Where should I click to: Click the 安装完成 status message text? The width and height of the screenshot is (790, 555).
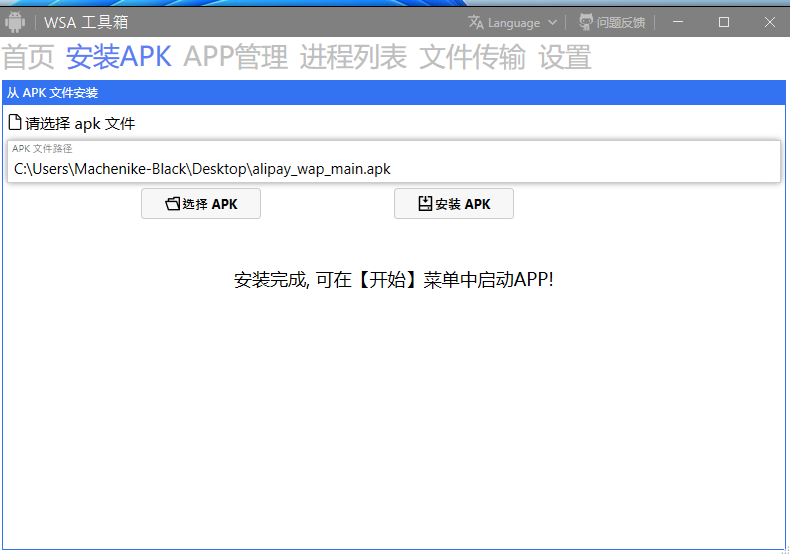[394, 280]
